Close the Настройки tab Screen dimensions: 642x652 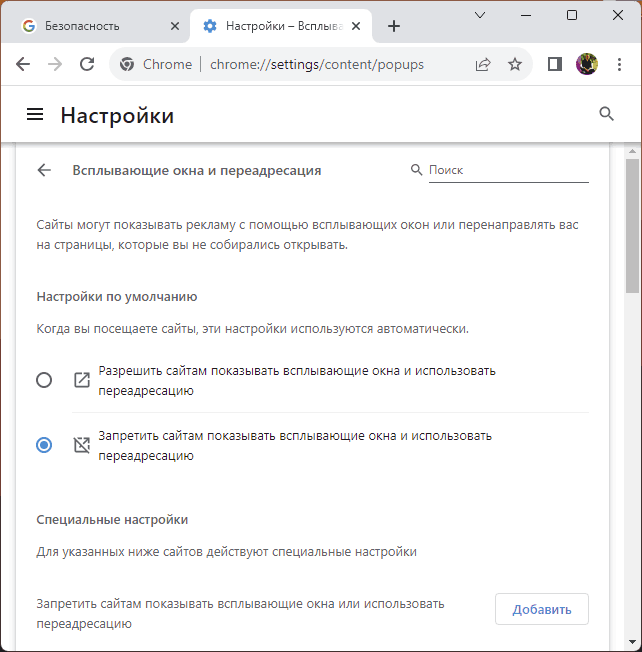tap(356, 26)
